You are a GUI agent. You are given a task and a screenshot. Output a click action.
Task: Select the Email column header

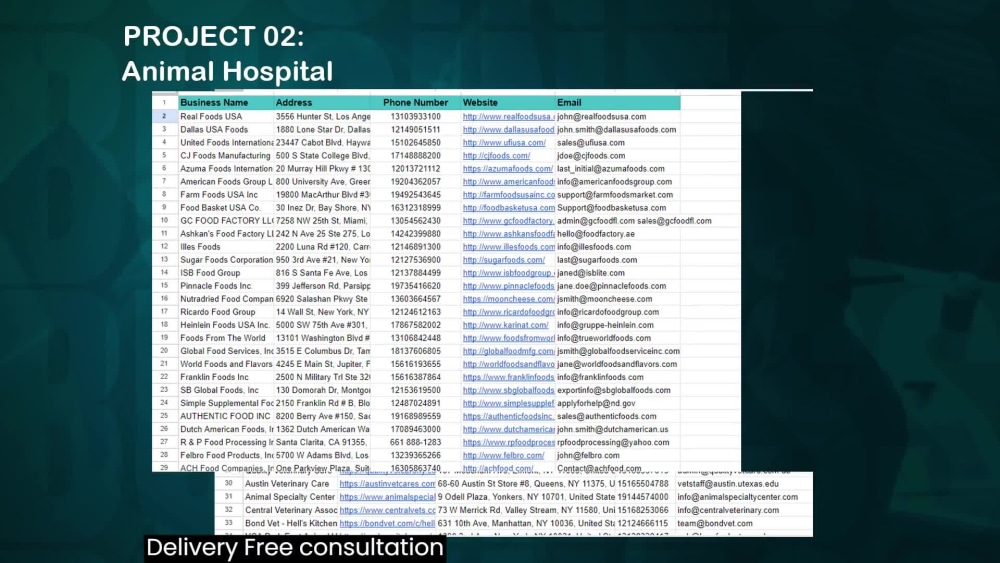click(617, 103)
